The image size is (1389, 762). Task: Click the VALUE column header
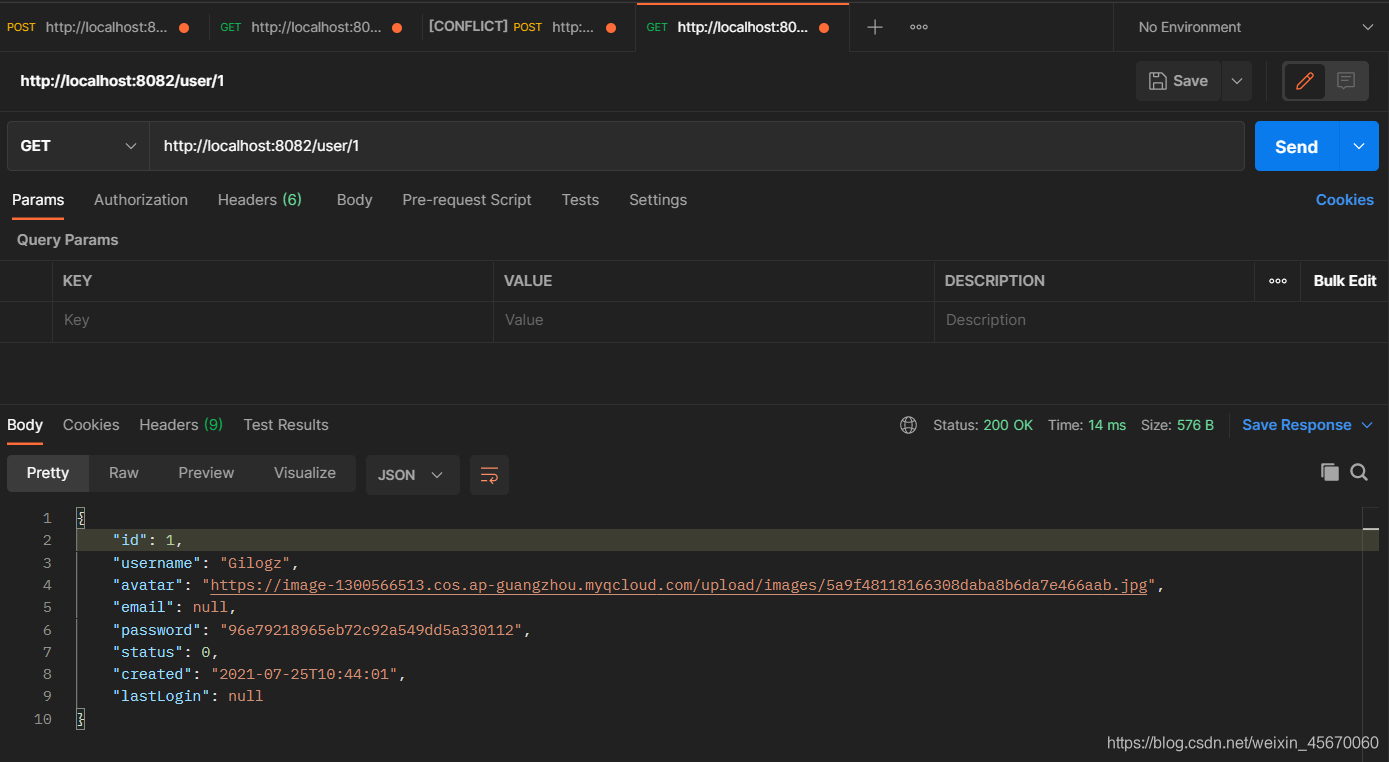[x=528, y=281]
